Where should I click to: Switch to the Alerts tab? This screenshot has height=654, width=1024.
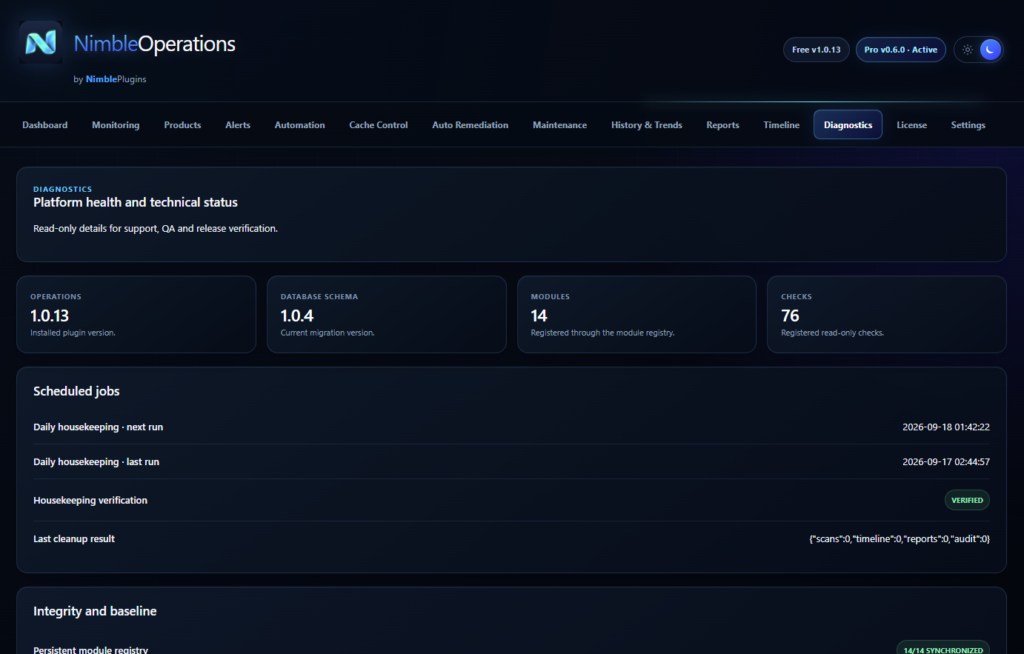[238, 125]
